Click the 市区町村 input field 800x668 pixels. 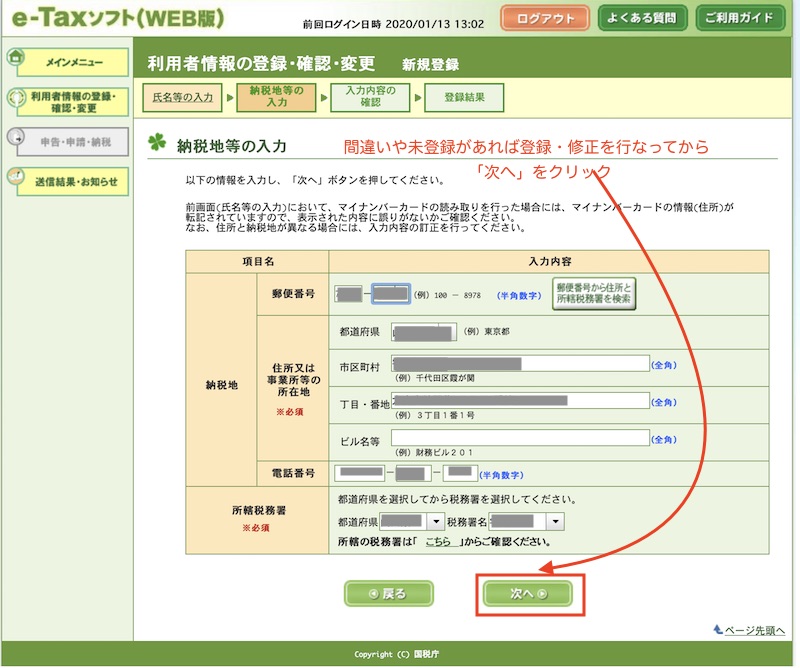520,364
